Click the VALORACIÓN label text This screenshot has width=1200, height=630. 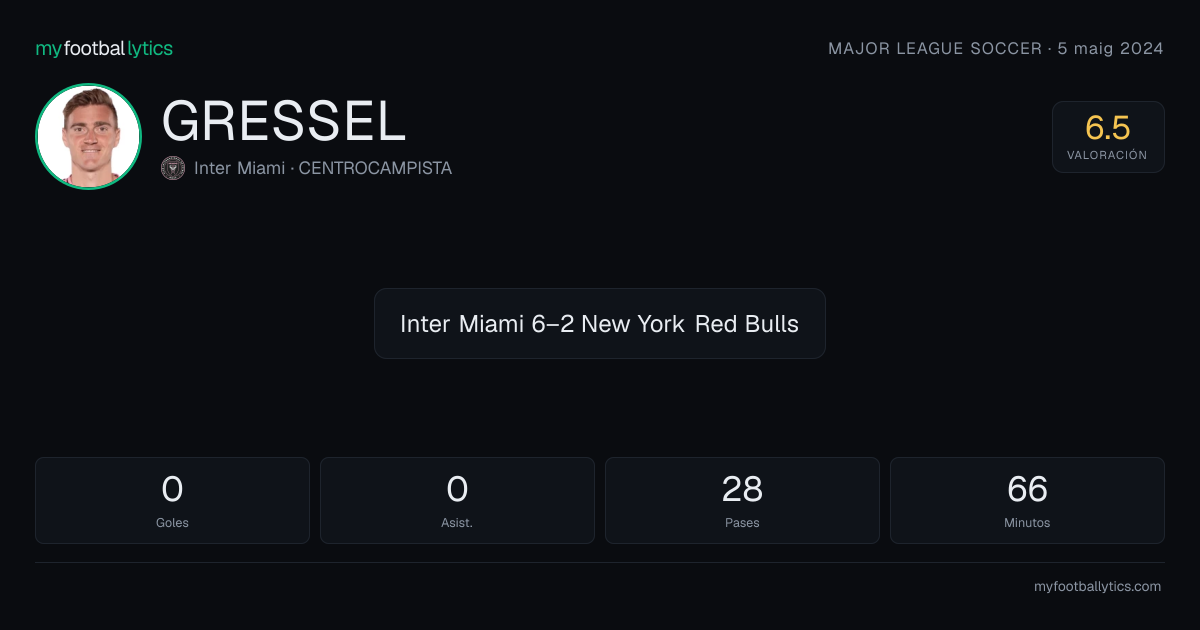(1107, 155)
